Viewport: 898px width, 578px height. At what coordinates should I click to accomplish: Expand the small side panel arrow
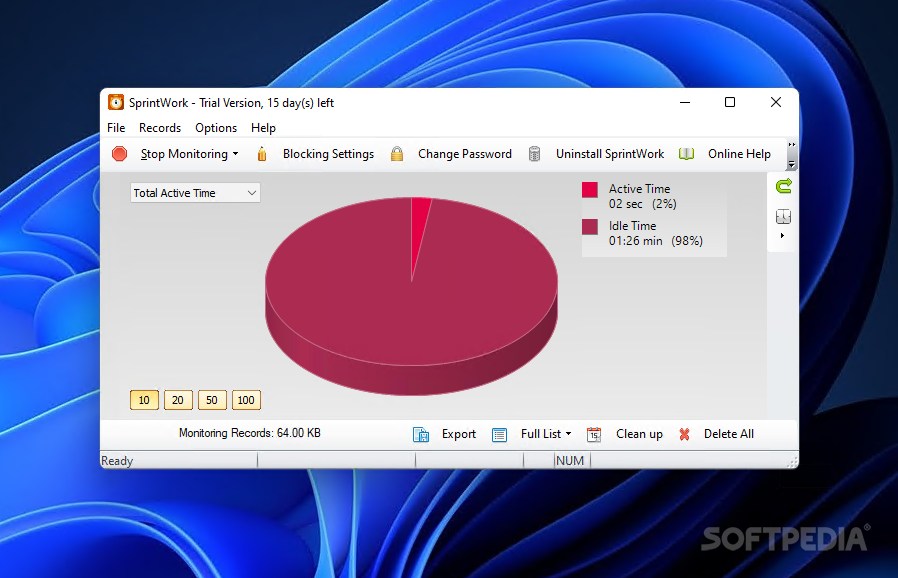(x=782, y=235)
